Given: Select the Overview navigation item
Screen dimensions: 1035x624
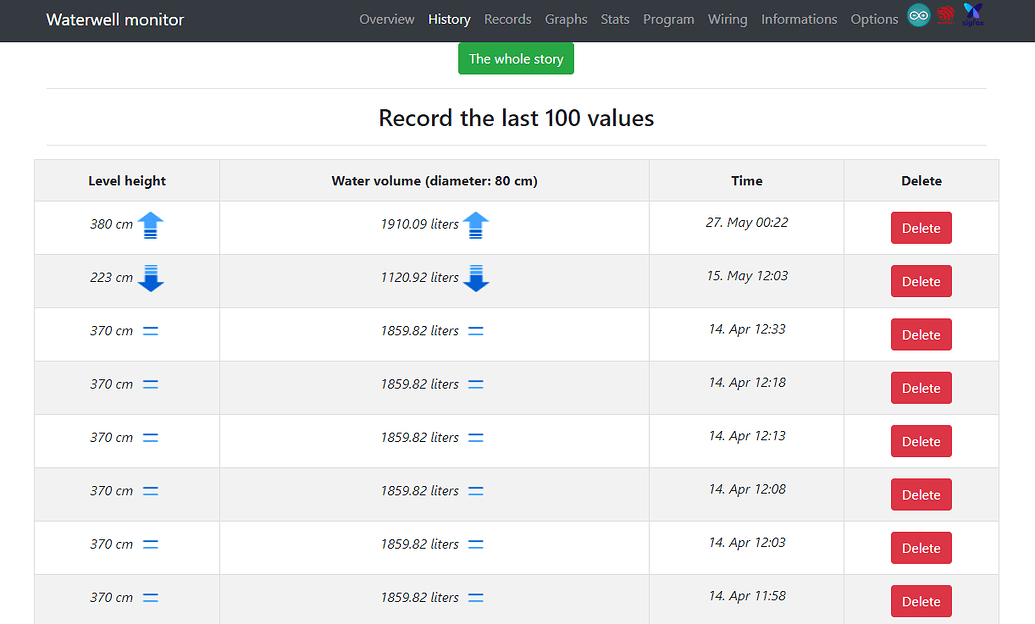Looking at the screenshot, I should (x=387, y=19).
